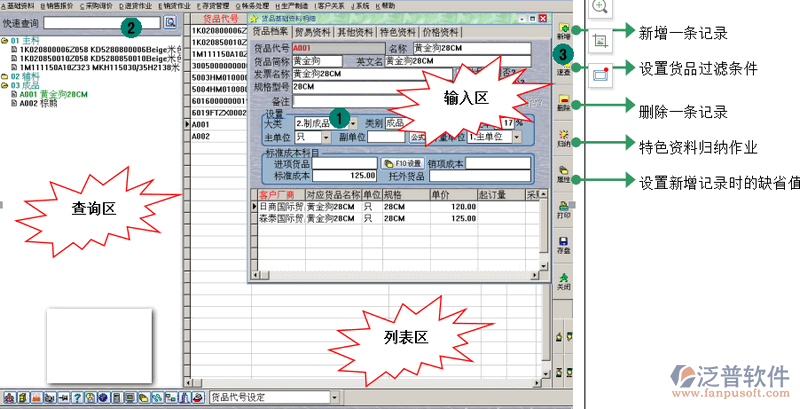Click the question mark help icon in bottom toolbar
The height and width of the screenshot is (409, 800).
[77, 398]
